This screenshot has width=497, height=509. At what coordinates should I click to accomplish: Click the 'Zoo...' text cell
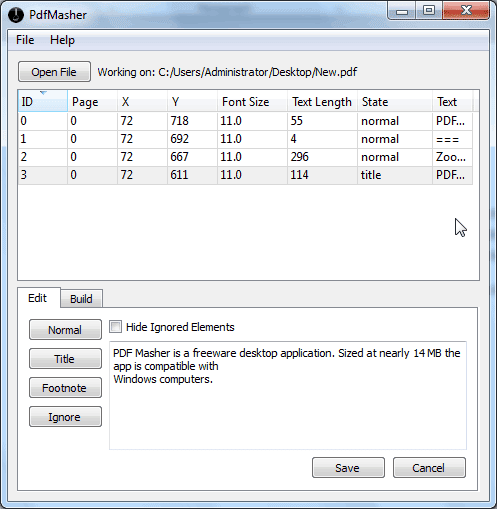click(452, 157)
